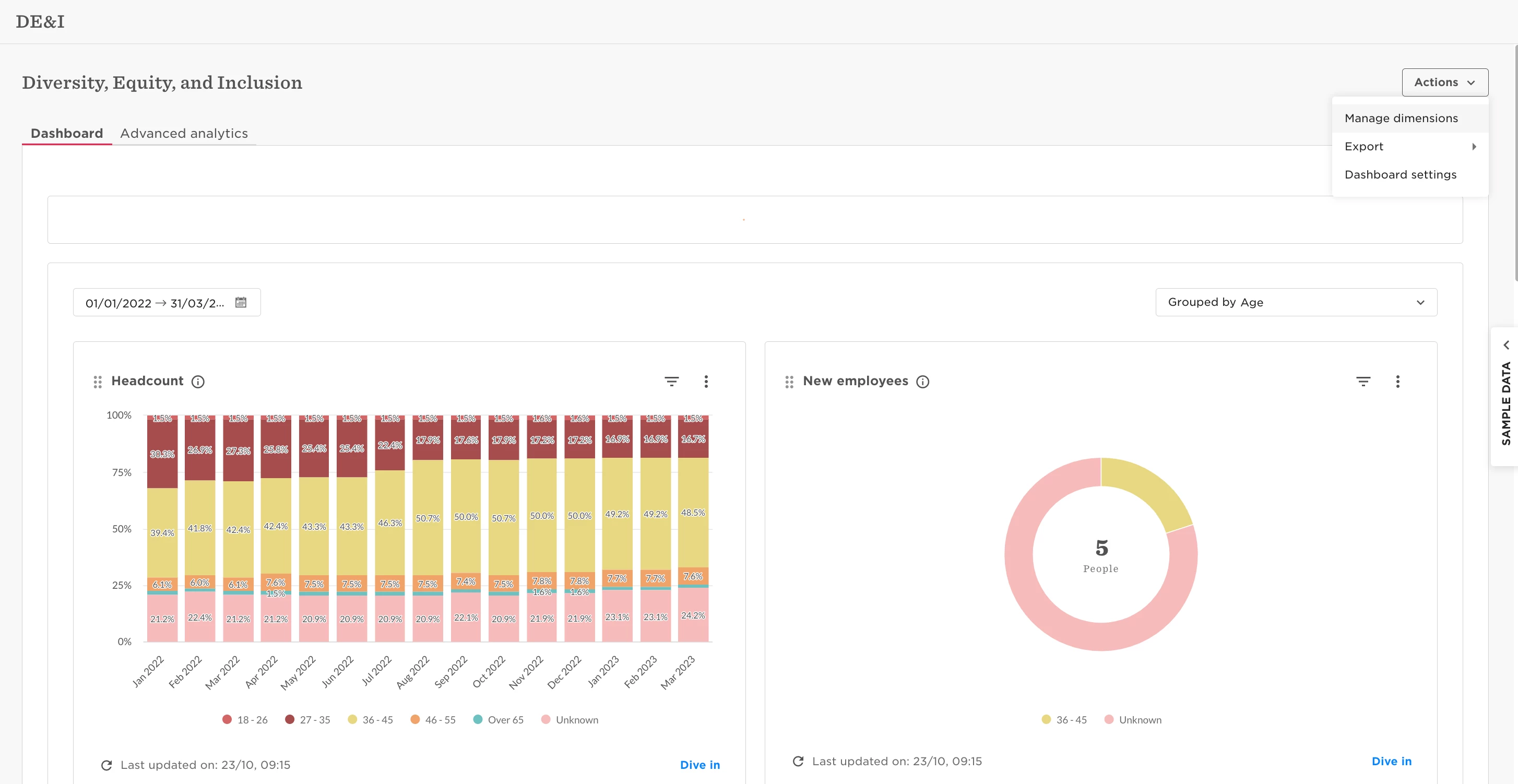The height and width of the screenshot is (784, 1518).
Task: Click the Headcount info icon
Action: [198, 382]
